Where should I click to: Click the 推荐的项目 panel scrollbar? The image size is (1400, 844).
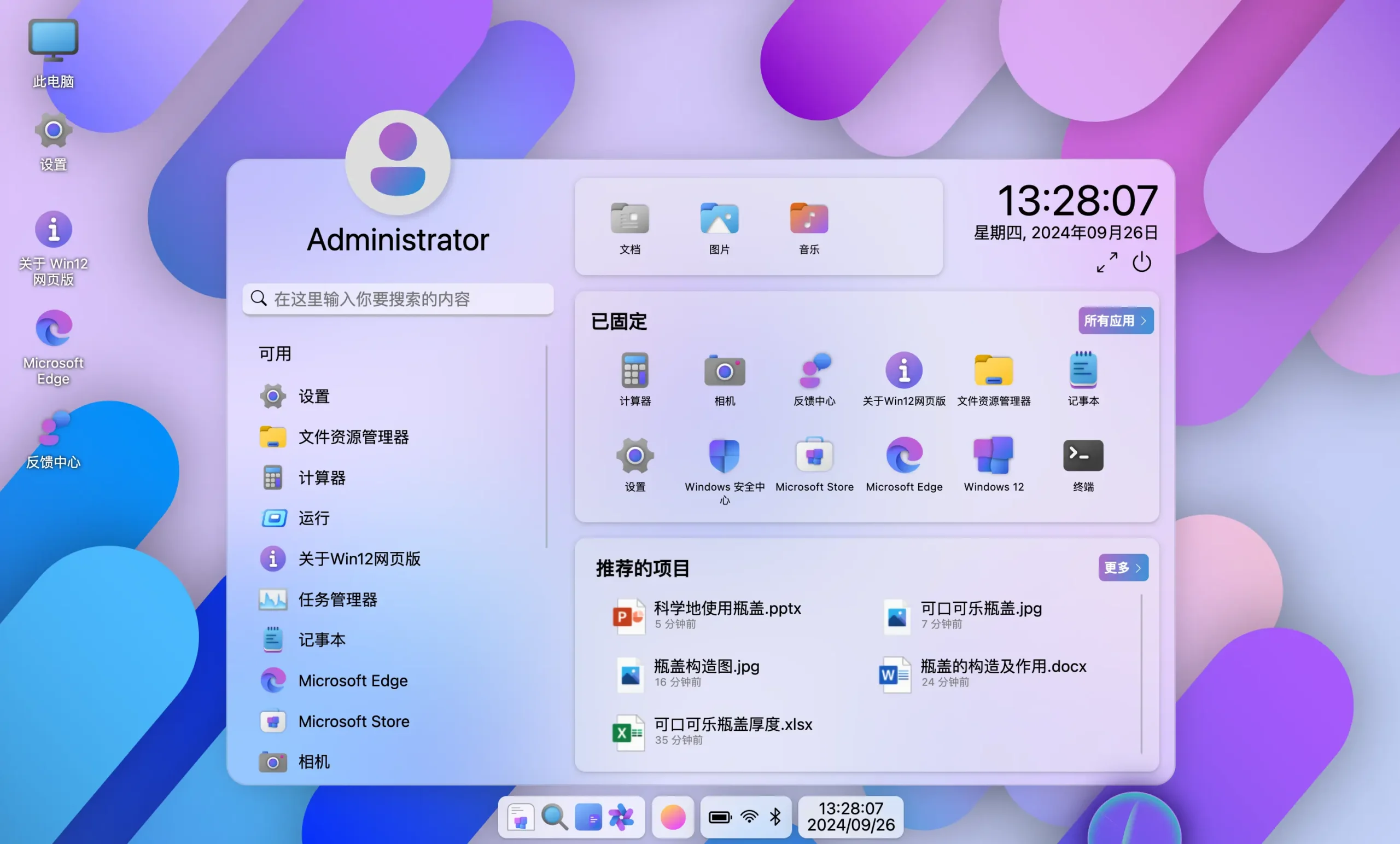click(x=1141, y=673)
